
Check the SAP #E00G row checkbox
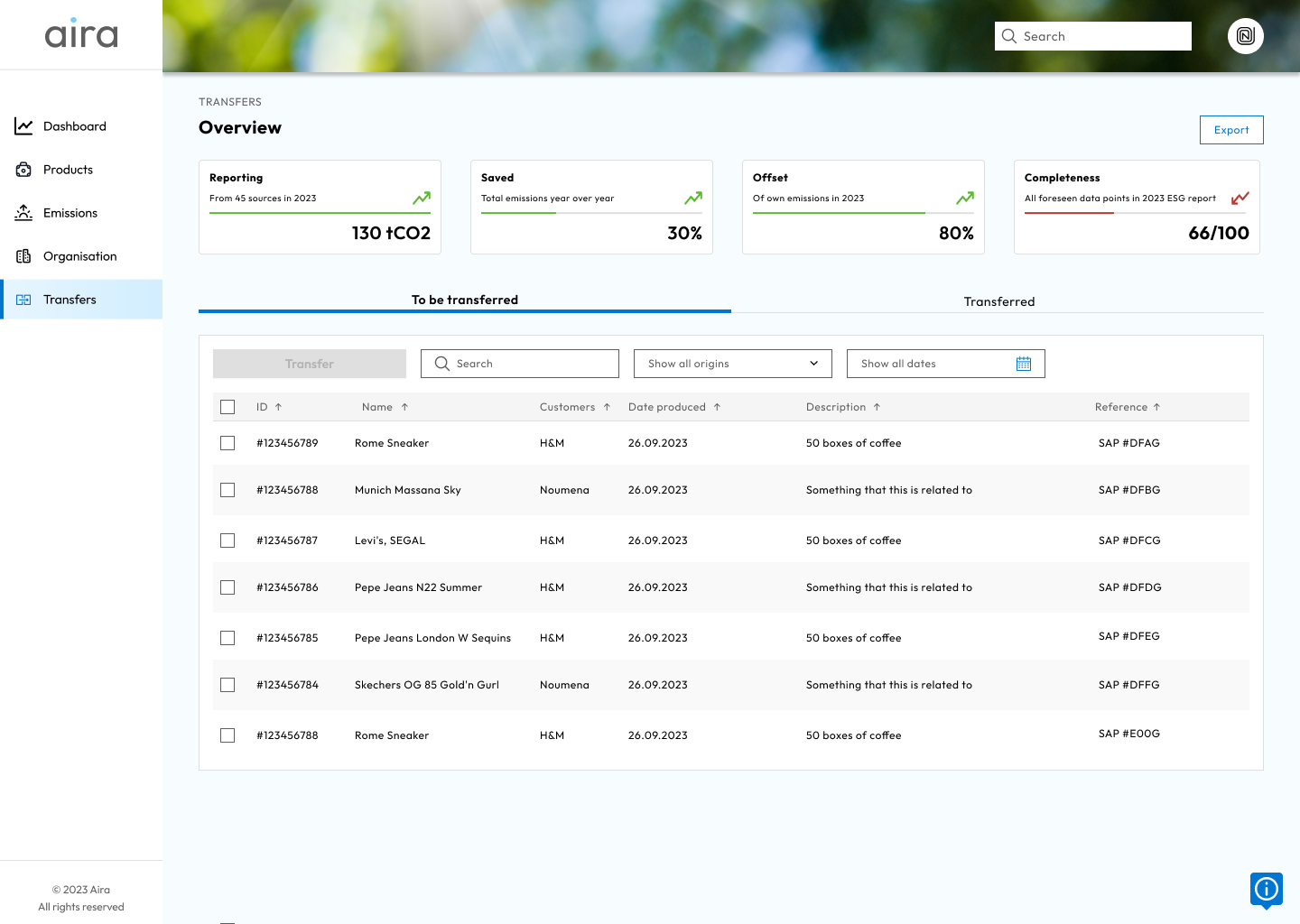point(227,735)
